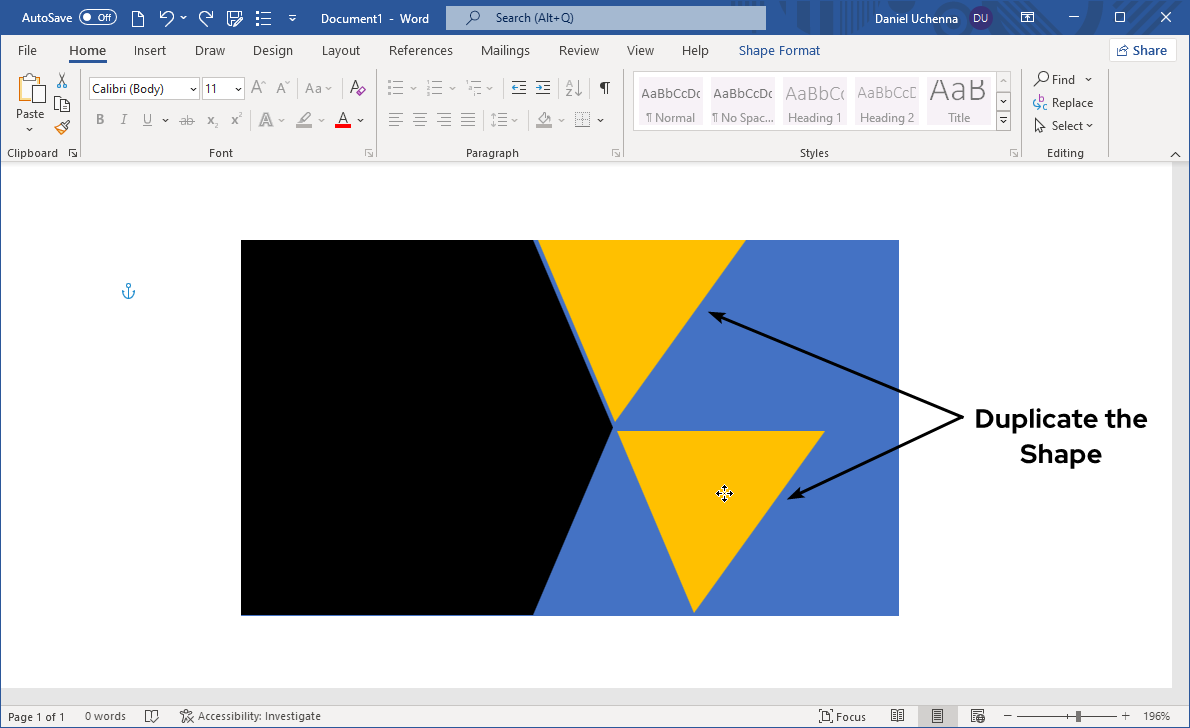Click the Increase Indent icon

[x=543, y=88]
